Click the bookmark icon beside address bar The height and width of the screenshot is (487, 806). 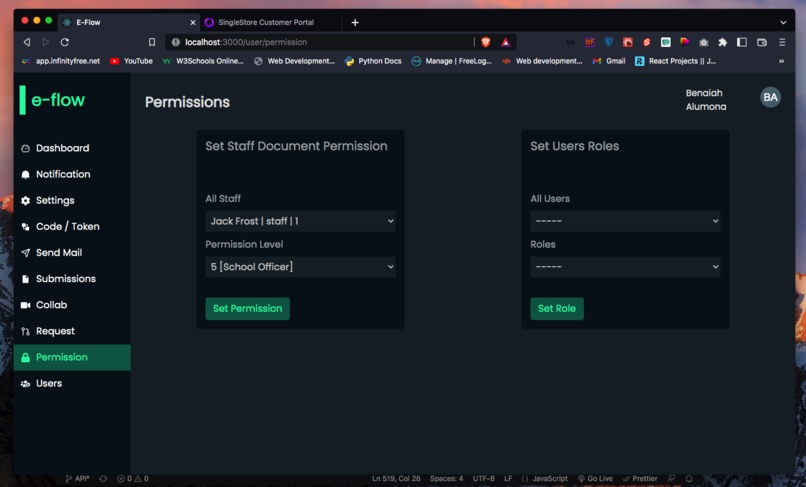152,42
